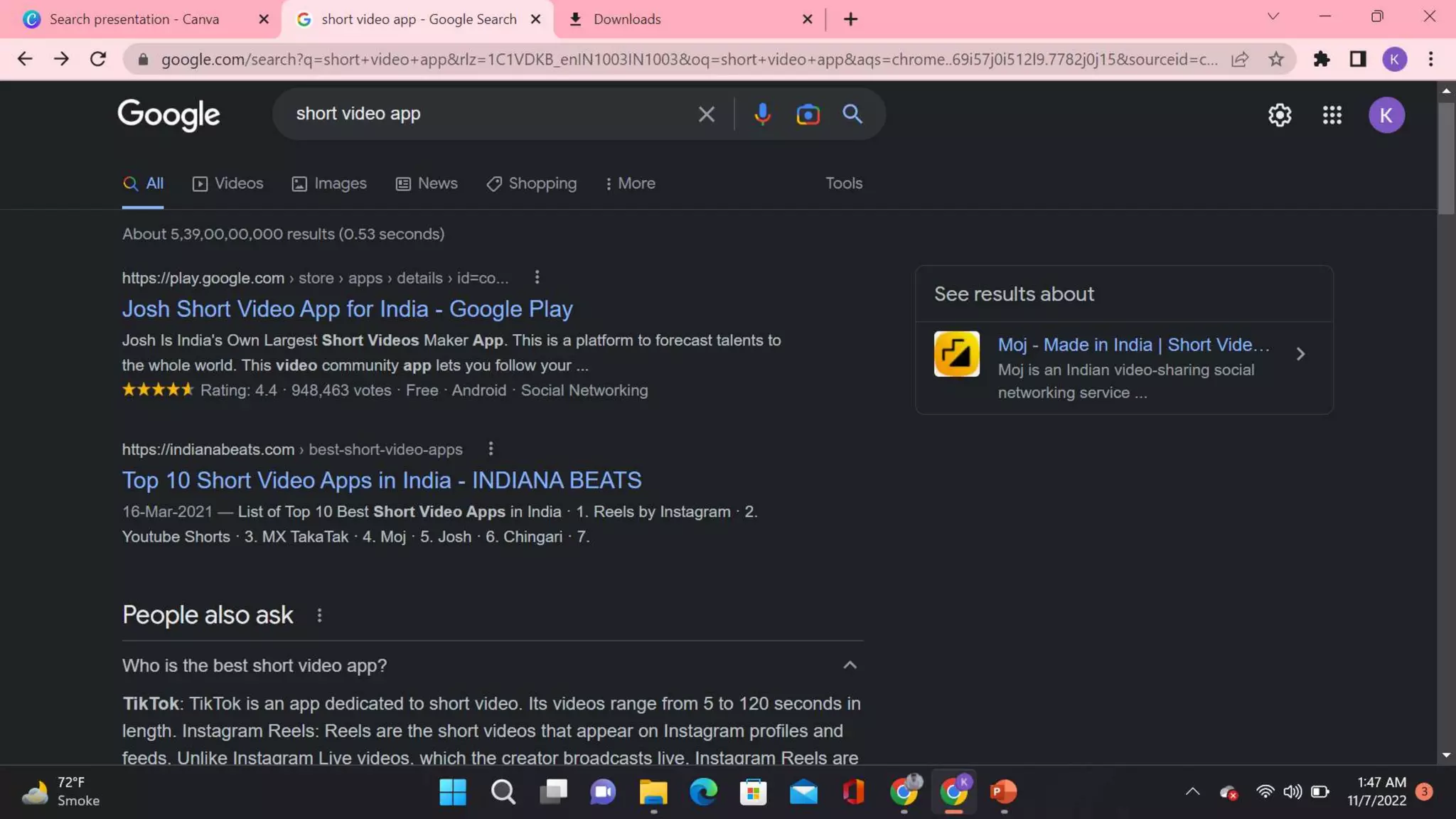Open the Moj result arrow
This screenshot has height=819, width=1456.
click(1300, 354)
